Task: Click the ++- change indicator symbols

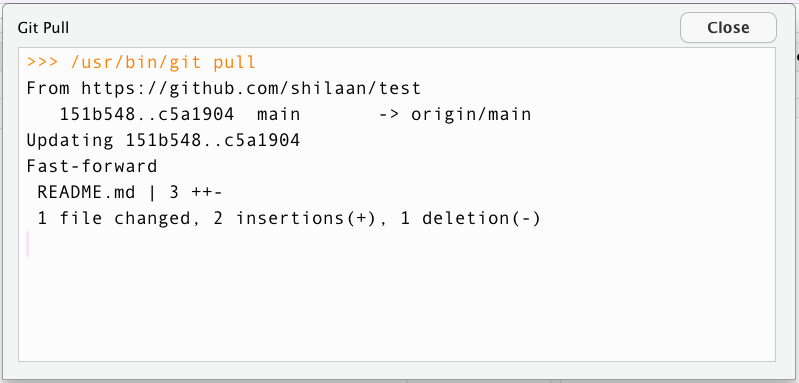Action: click(x=207, y=193)
